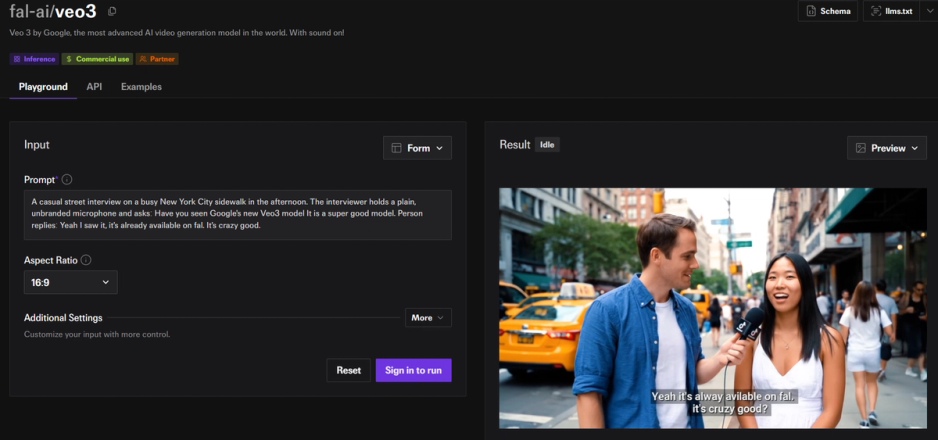Open the Form view dropdown
Screen dimensions: 938x440
click(417, 148)
